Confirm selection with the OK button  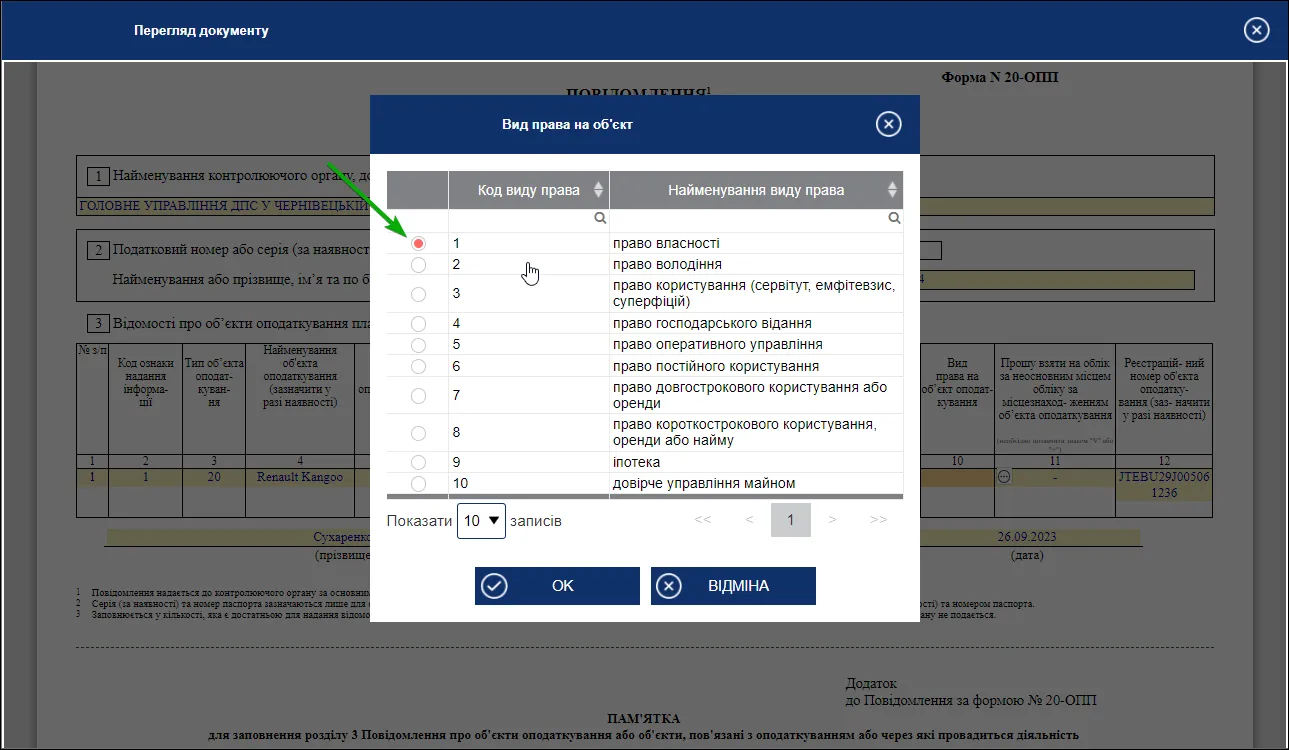[x=557, y=586]
